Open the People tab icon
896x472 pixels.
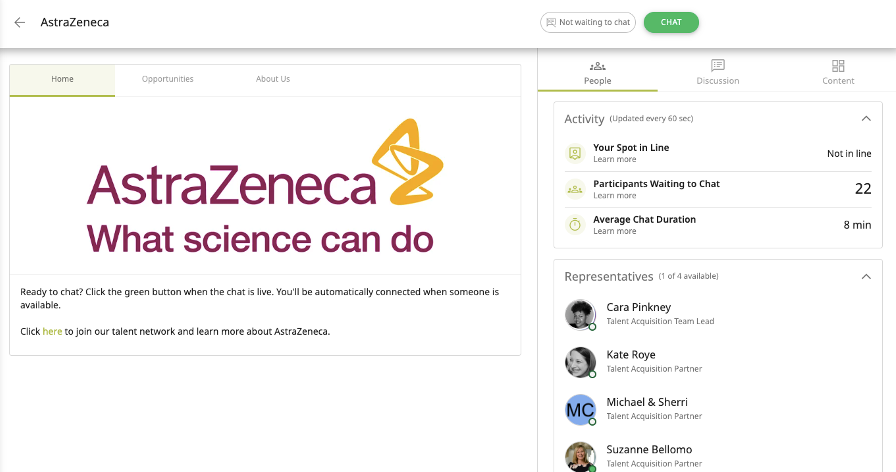[x=597, y=66]
